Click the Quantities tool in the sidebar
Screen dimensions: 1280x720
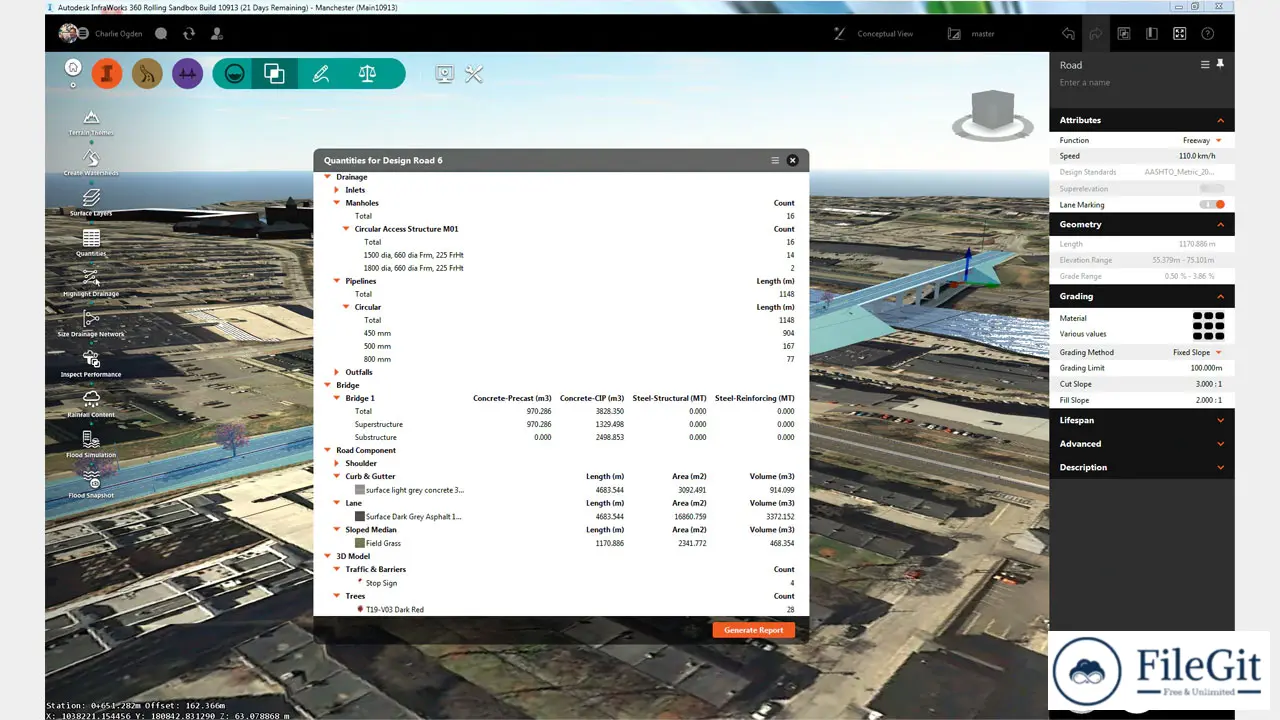pyautogui.click(x=91, y=242)
